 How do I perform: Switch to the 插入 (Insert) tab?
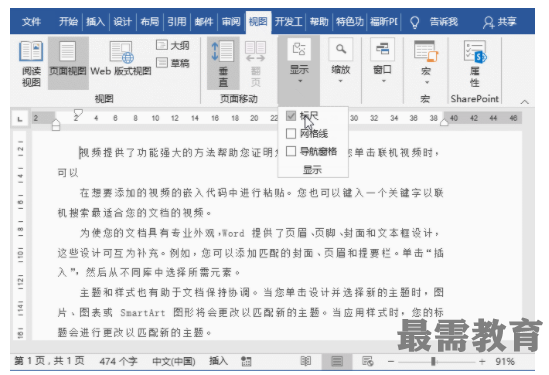[x=95, y=22]
